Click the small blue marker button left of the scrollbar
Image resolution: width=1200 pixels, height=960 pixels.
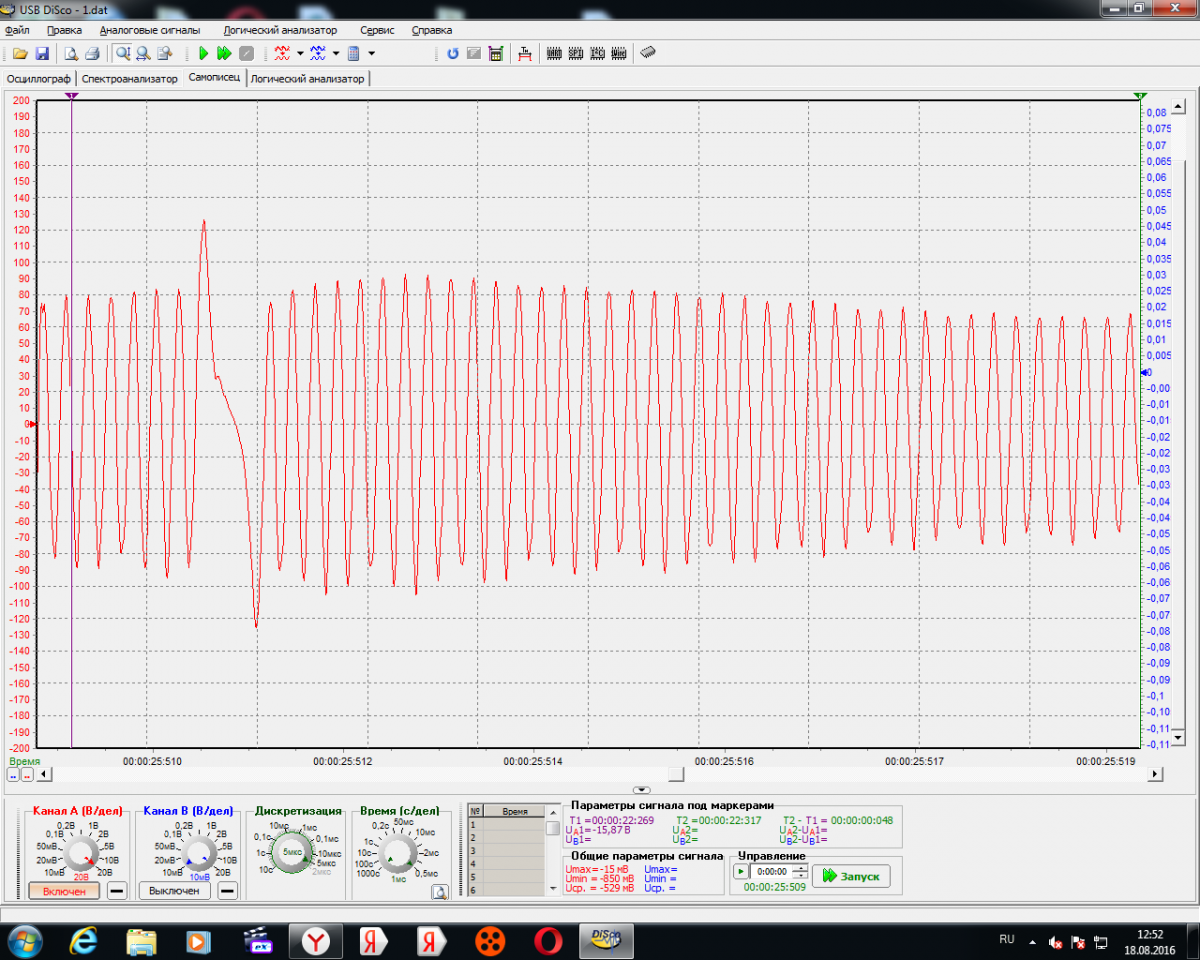13,774
